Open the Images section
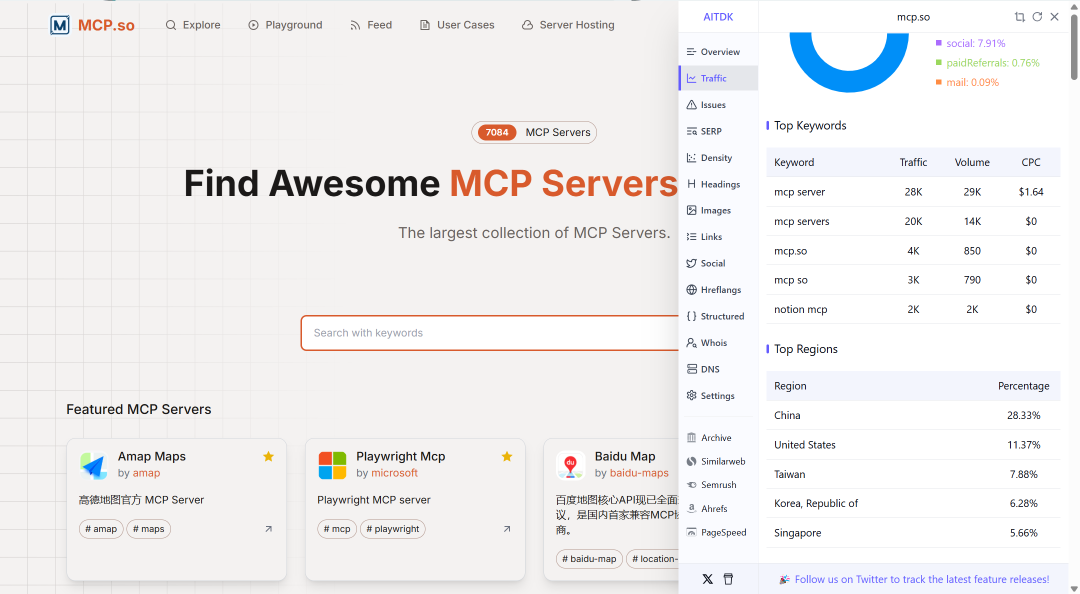 pos(718,210)
